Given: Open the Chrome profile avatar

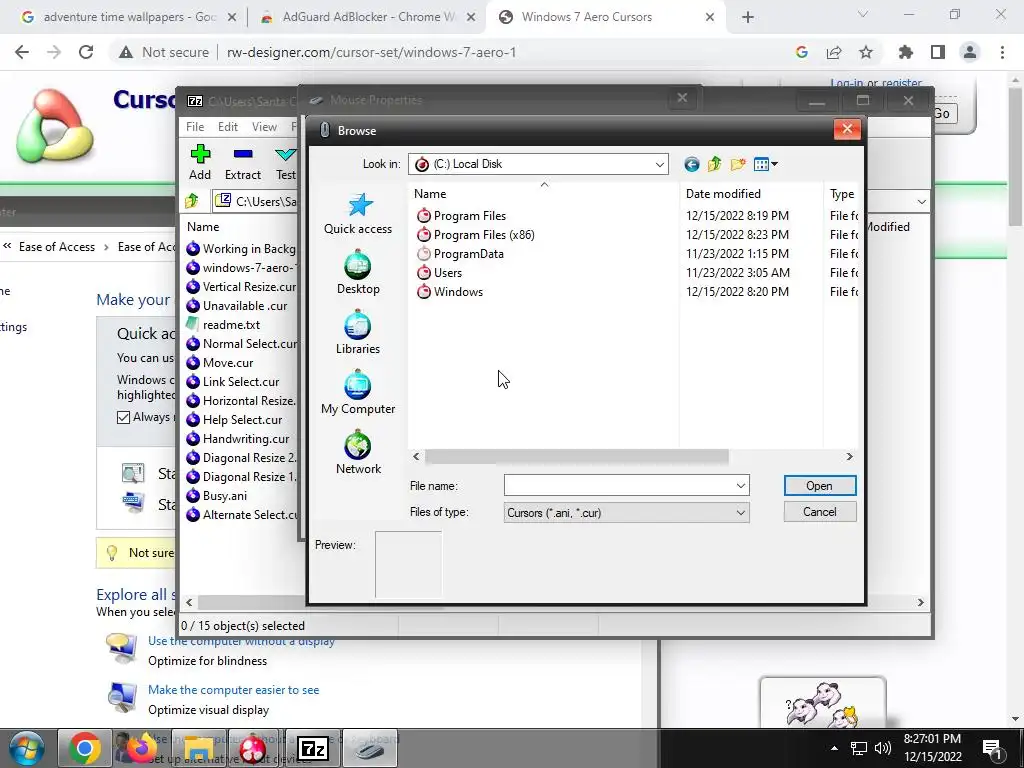Looking at the screenshot, I should click(970, 52).
